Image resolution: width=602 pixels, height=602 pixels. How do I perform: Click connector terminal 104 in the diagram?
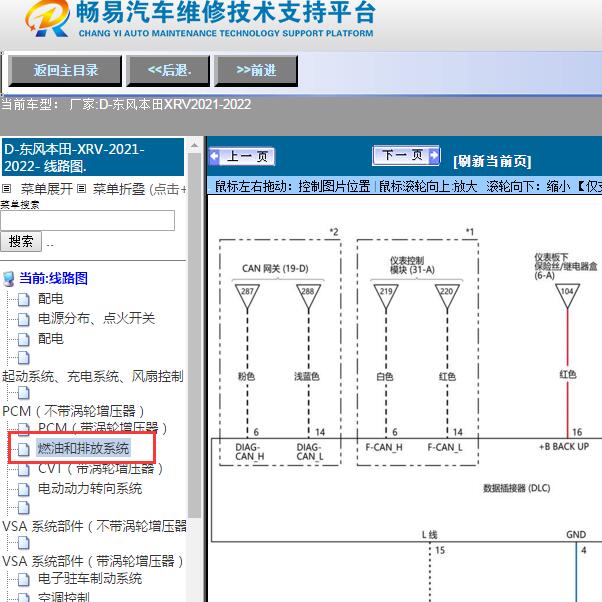pyautogui.click(x=567, y=296)
